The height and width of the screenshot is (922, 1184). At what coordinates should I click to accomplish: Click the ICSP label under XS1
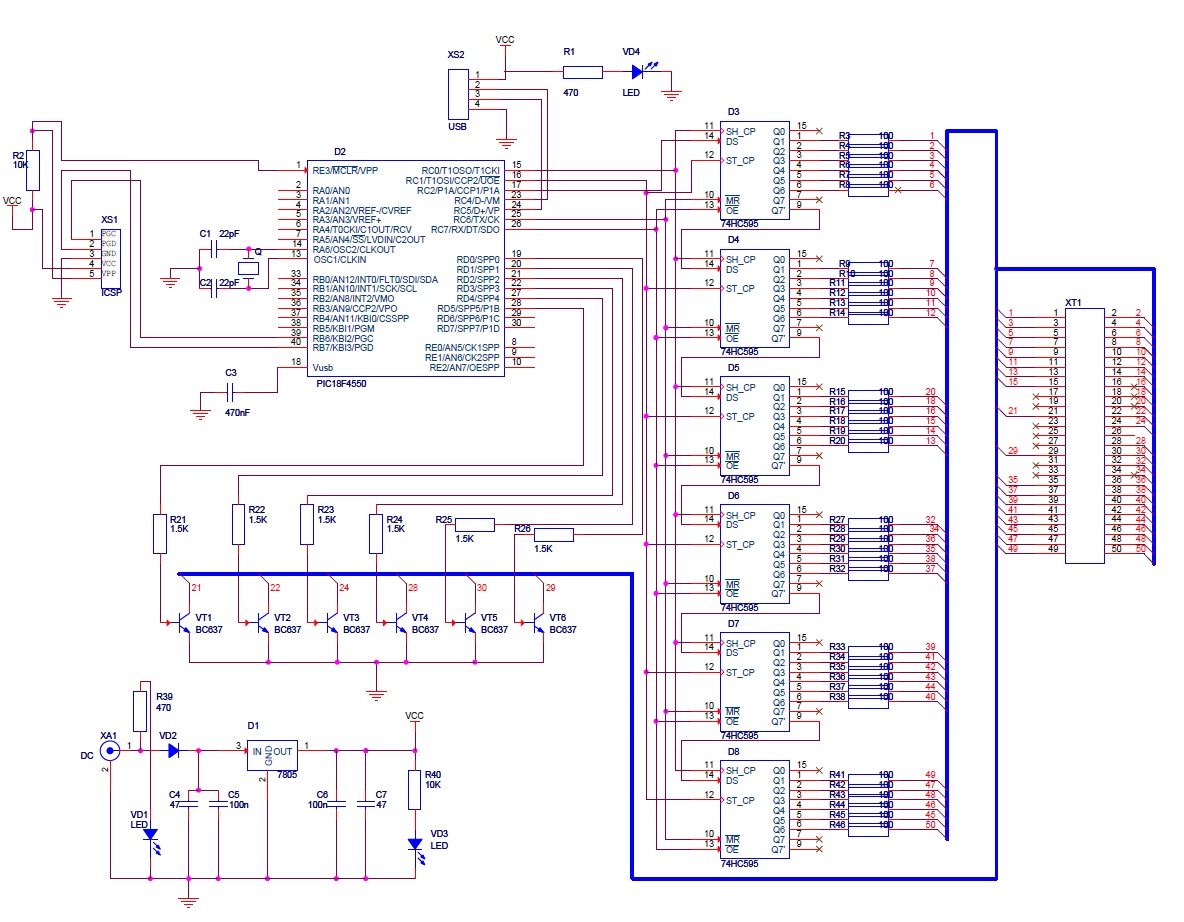(x=111, y=293)
